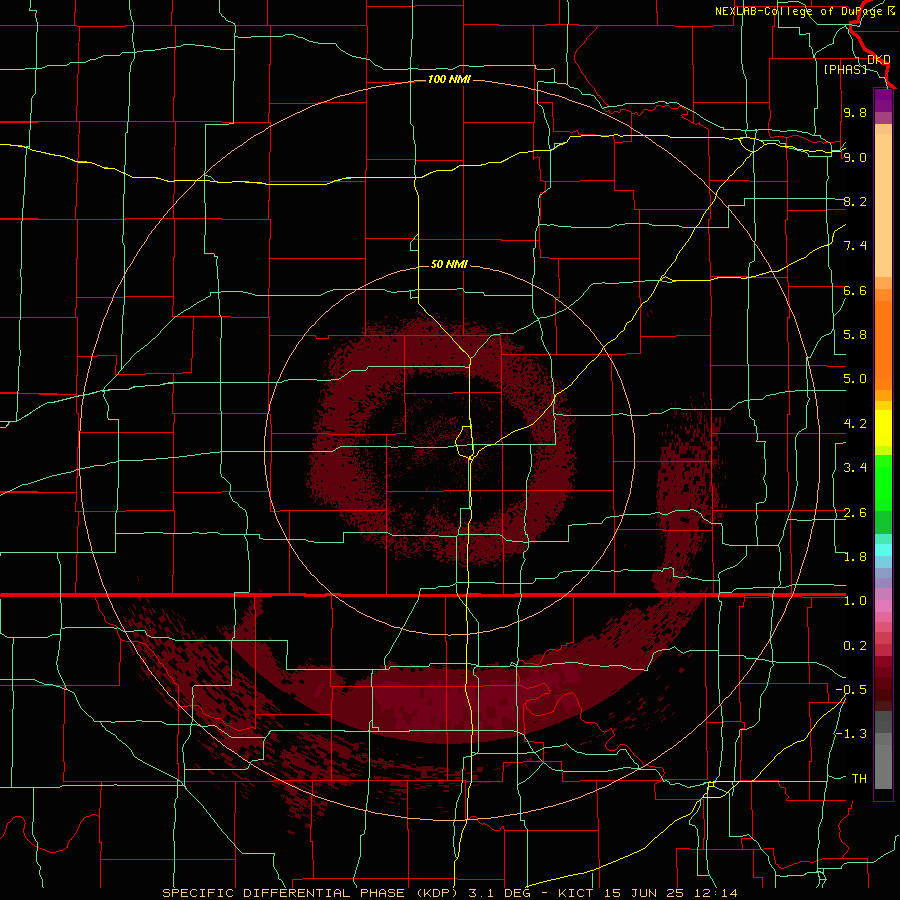Click the 2.6 scale value
900x900 pixels.
pos(855,513)
